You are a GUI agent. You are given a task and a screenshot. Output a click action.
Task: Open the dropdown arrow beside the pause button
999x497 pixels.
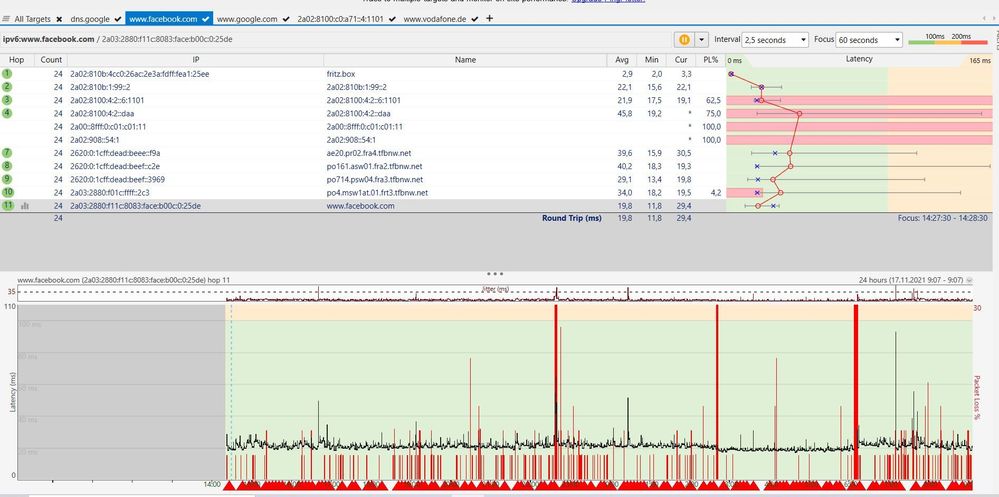(701, 40)
